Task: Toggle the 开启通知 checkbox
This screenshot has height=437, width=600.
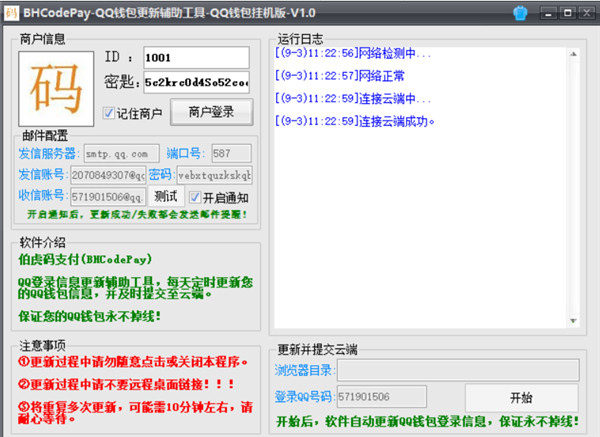Action: pyautogui.click(x=195, y=197)
